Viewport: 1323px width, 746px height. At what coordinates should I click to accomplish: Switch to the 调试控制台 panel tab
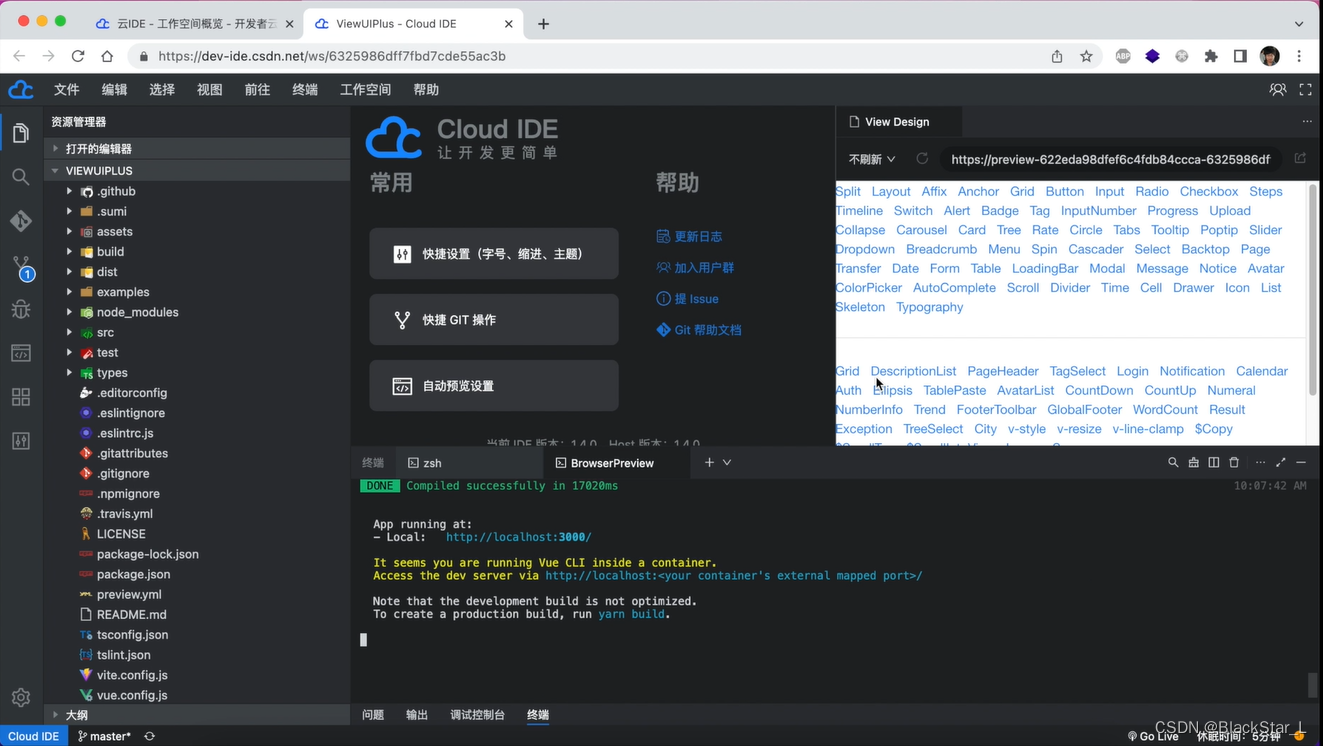pos(478,715)
